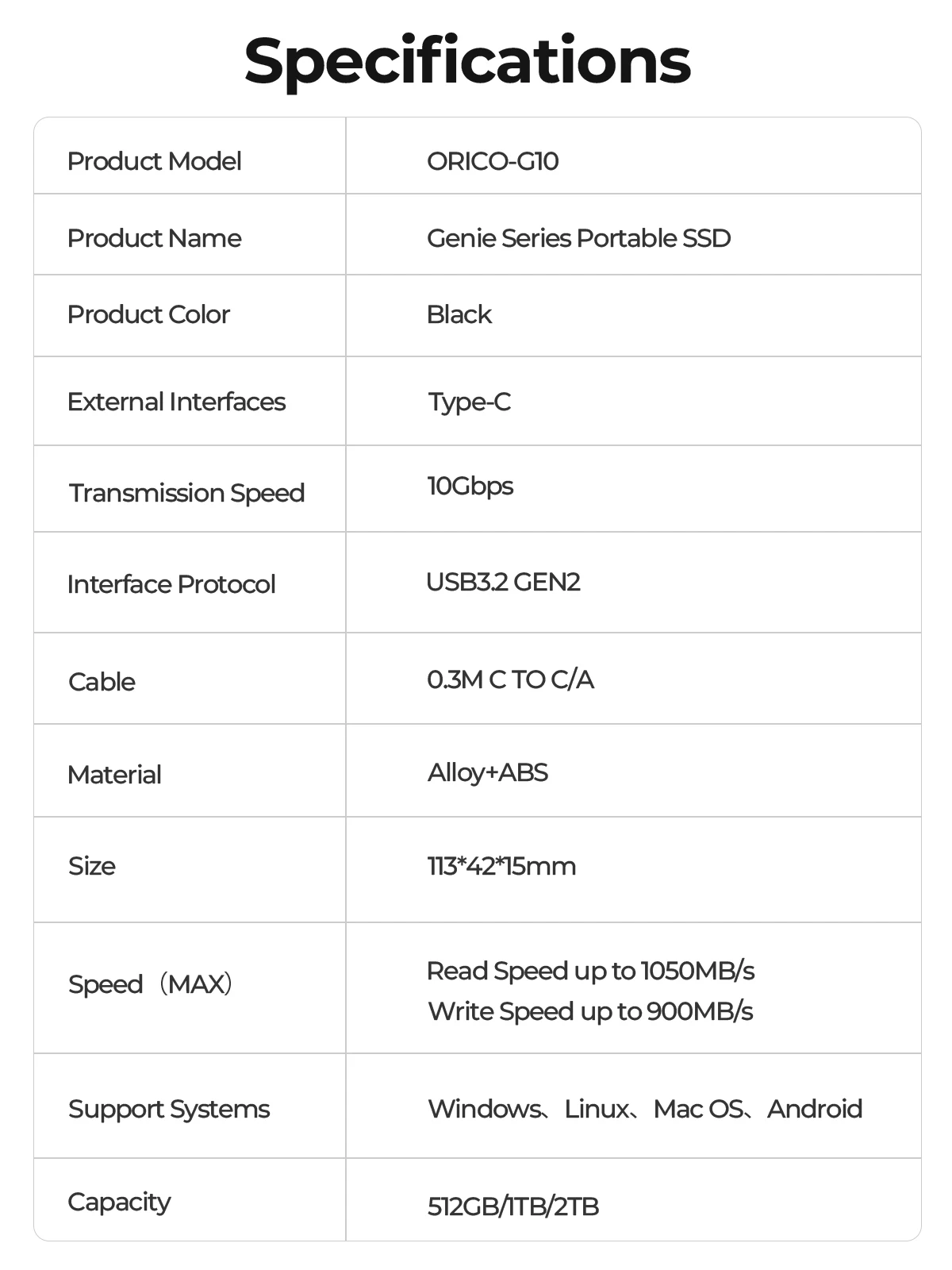
Task: Select the Product Model label
Action: [x=154, y=161]
